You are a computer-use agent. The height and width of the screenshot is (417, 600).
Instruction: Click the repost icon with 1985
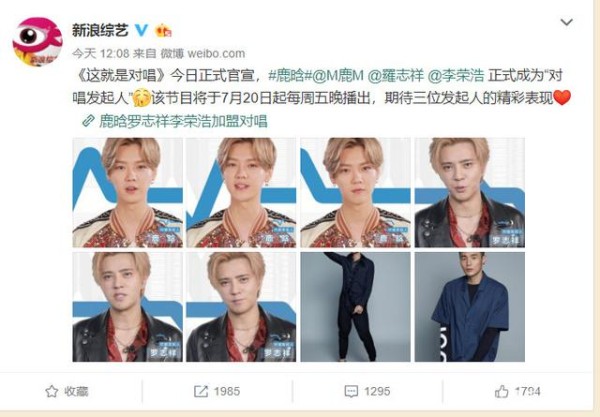[201, 391]
